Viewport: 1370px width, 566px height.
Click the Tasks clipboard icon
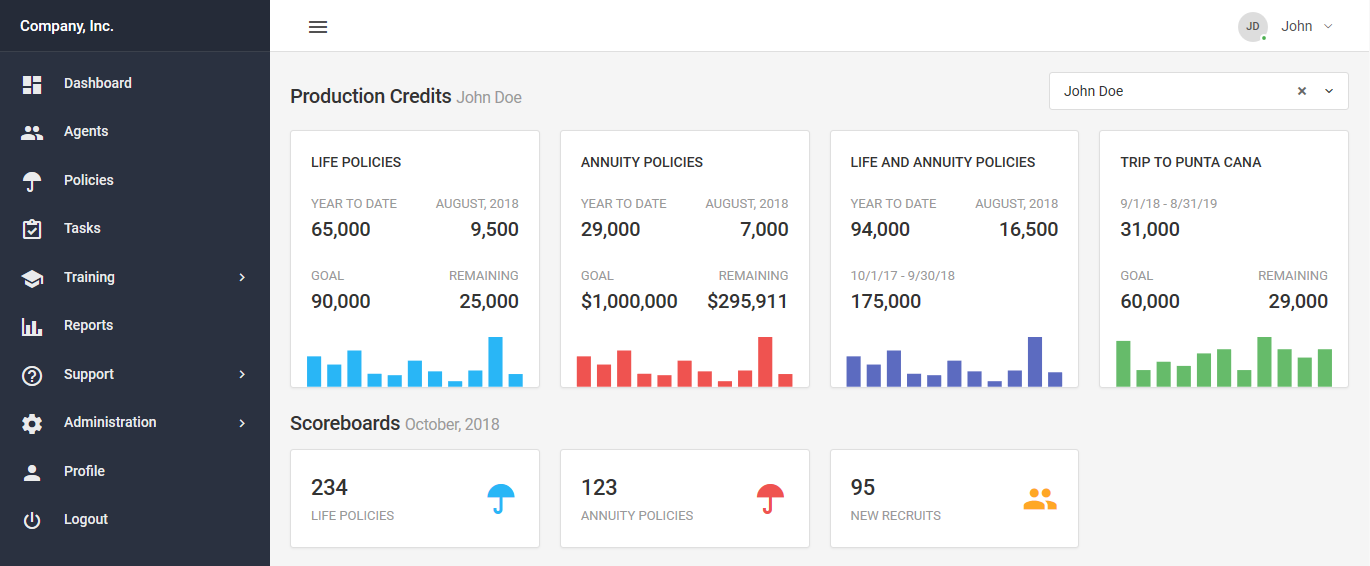[32, 229]
